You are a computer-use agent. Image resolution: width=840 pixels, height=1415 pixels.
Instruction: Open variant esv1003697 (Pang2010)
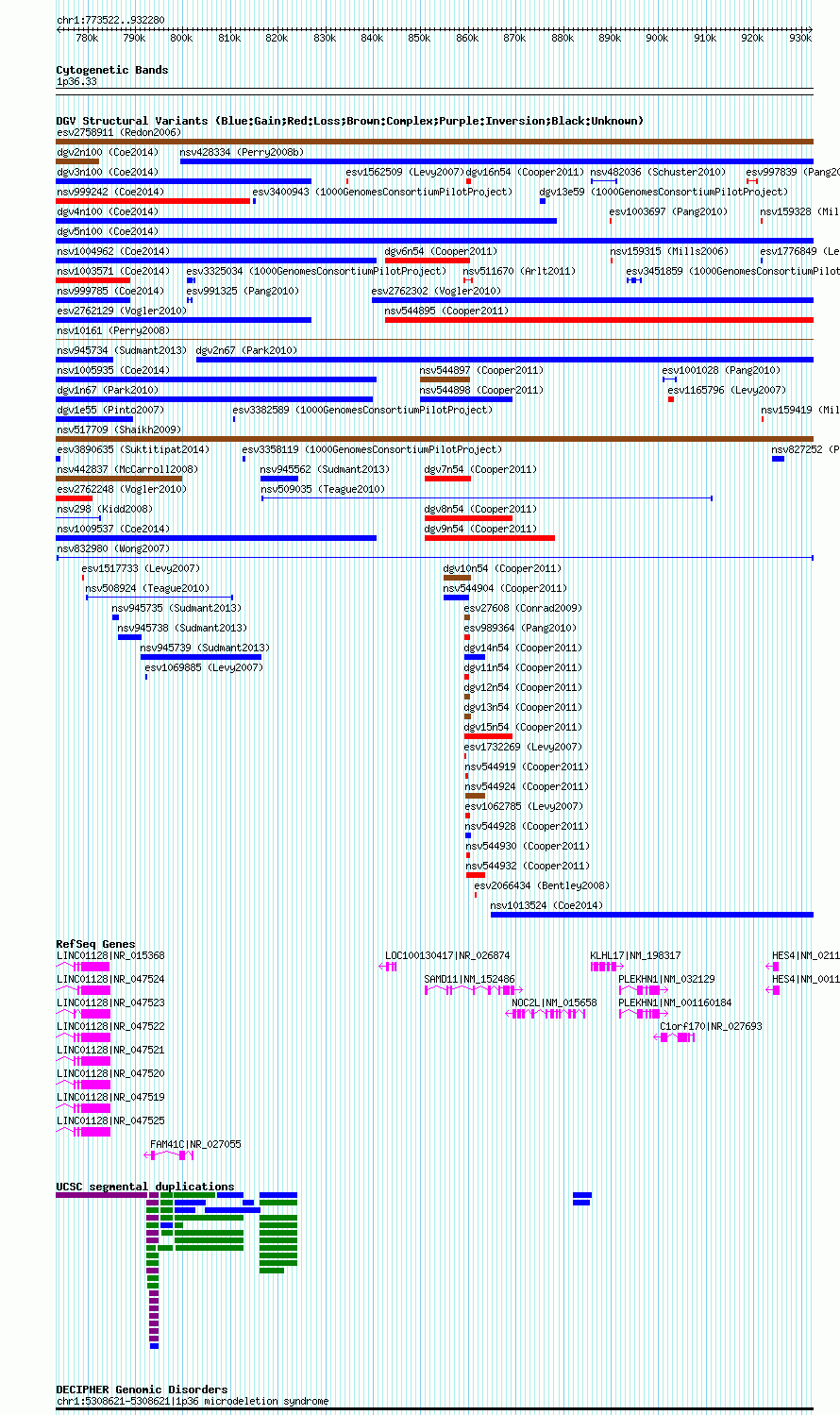pyautogui.click(x=668, y=211)
